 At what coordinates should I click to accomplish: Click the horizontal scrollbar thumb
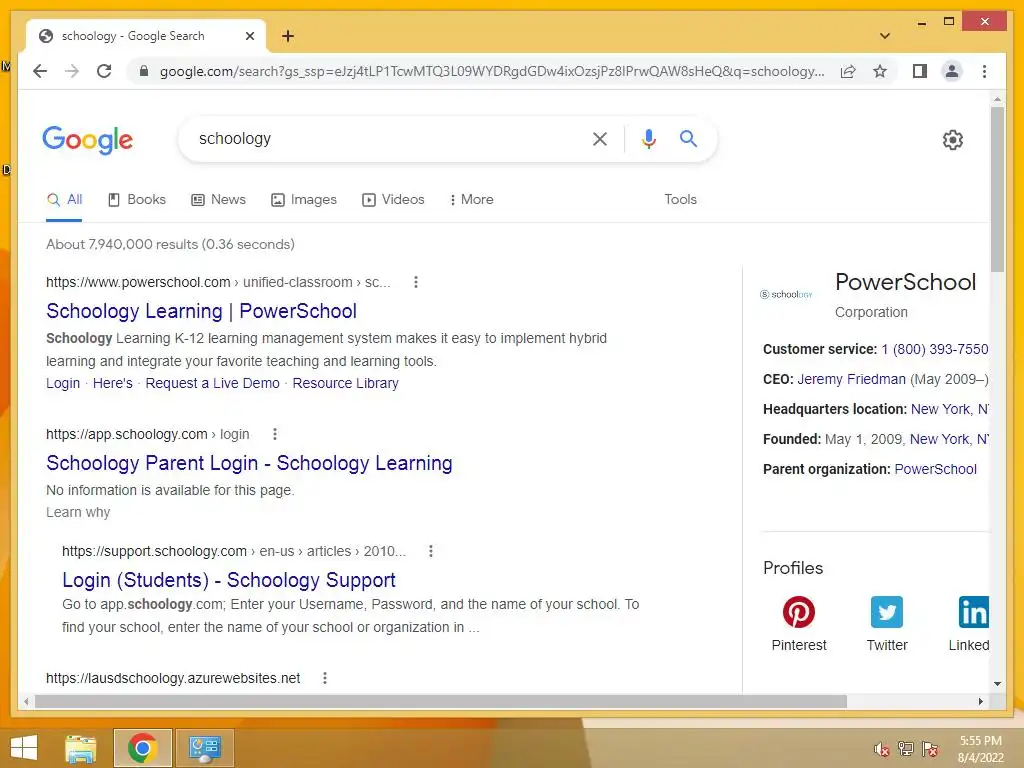coord(441,701)
